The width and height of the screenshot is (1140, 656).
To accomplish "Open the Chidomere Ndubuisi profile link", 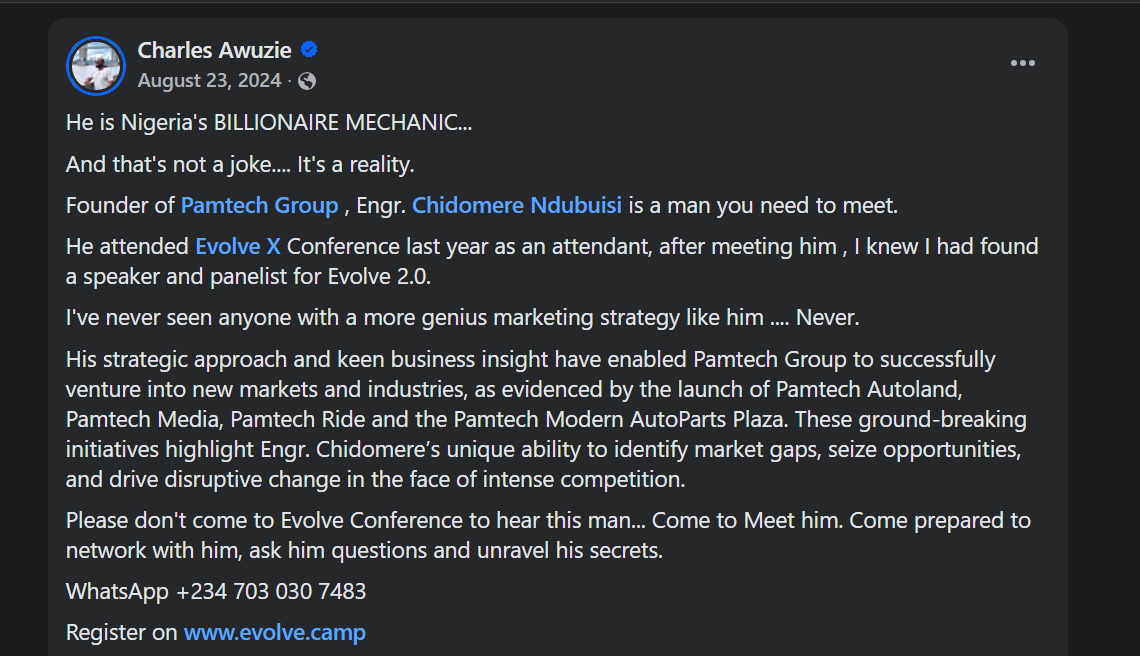I will pos(517,206).
